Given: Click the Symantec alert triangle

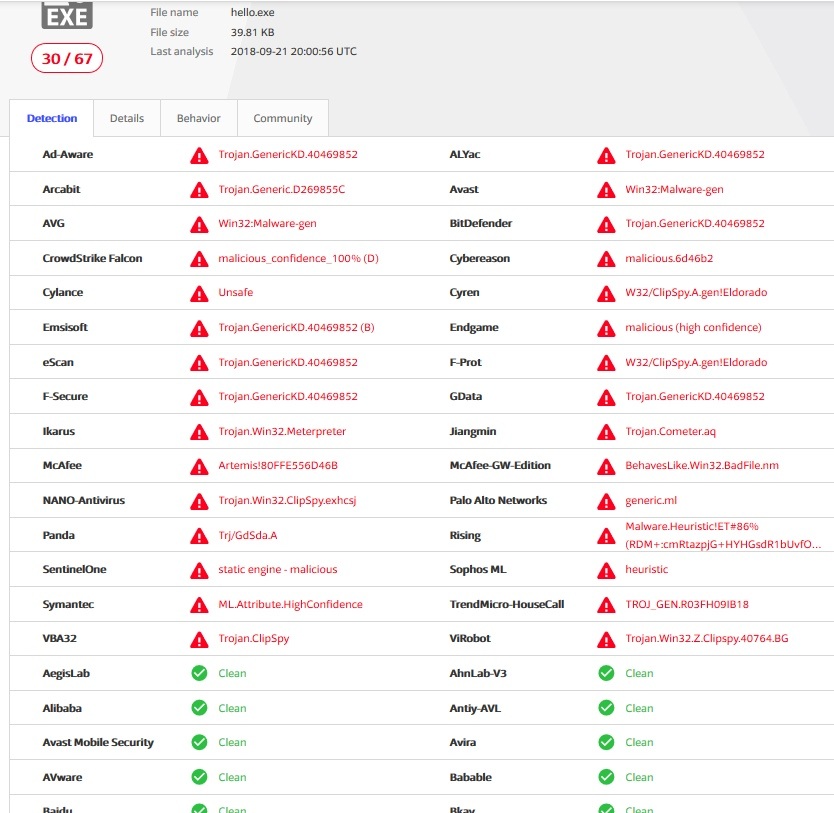Looking at the screenshot, I should [199, 605].
